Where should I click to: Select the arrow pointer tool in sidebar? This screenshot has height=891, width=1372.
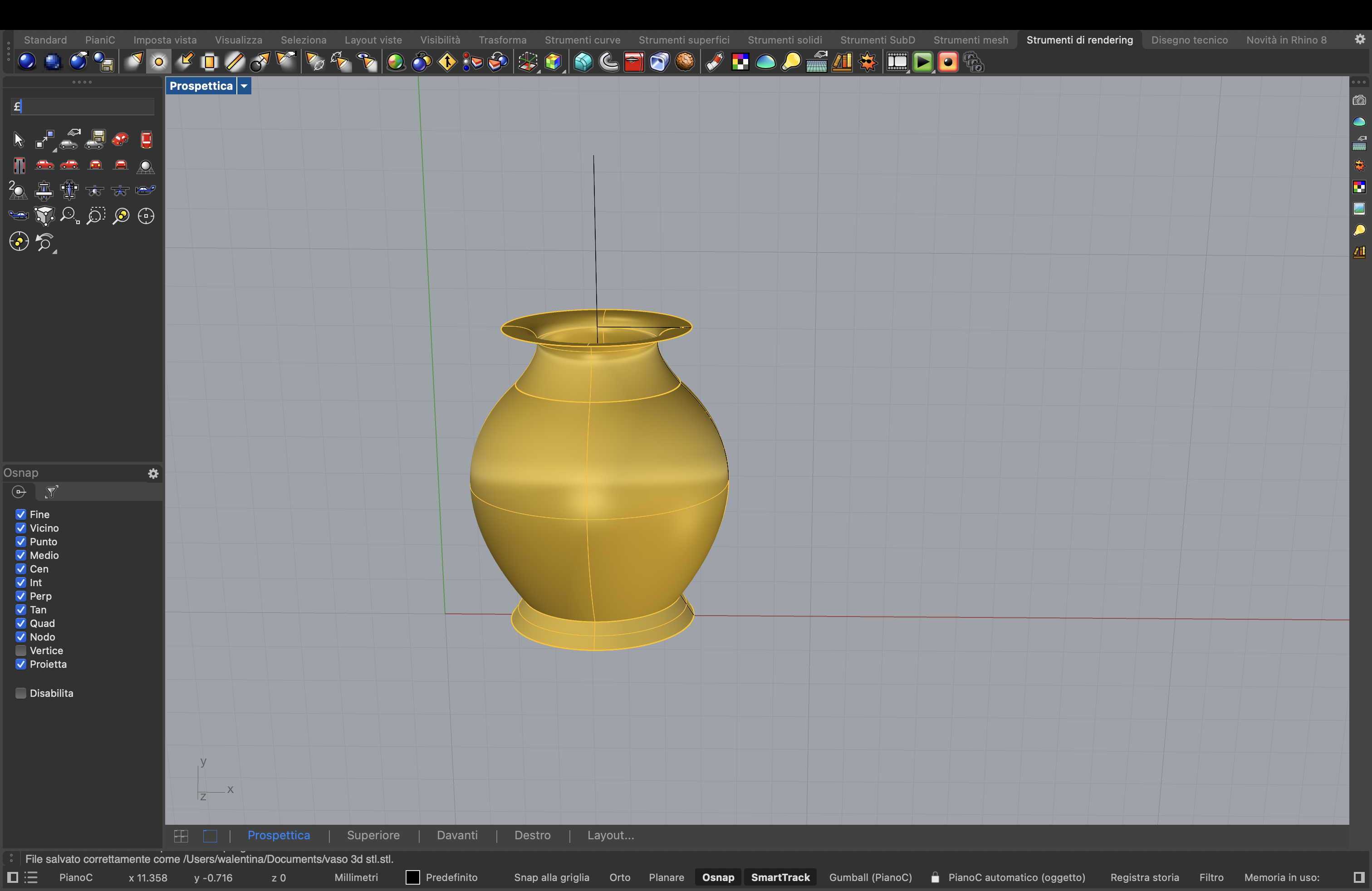pos(19,139)
